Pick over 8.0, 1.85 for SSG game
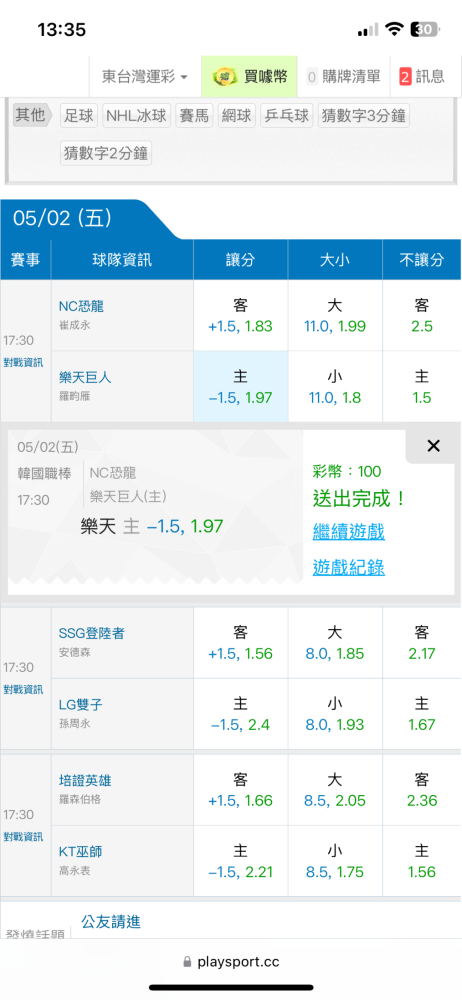 [335, 643]
